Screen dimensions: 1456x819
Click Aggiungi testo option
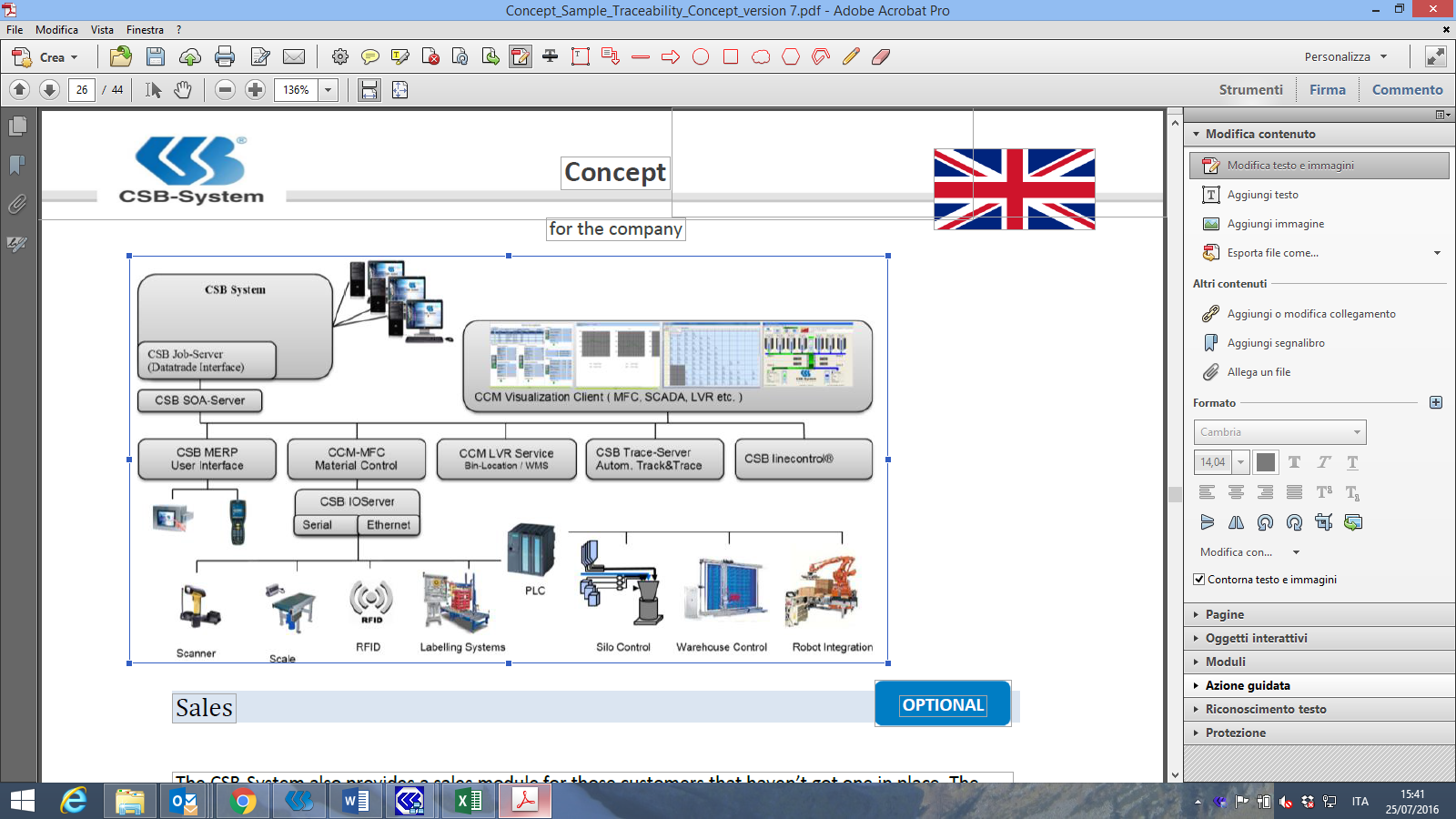click(x=1262, y=195)
